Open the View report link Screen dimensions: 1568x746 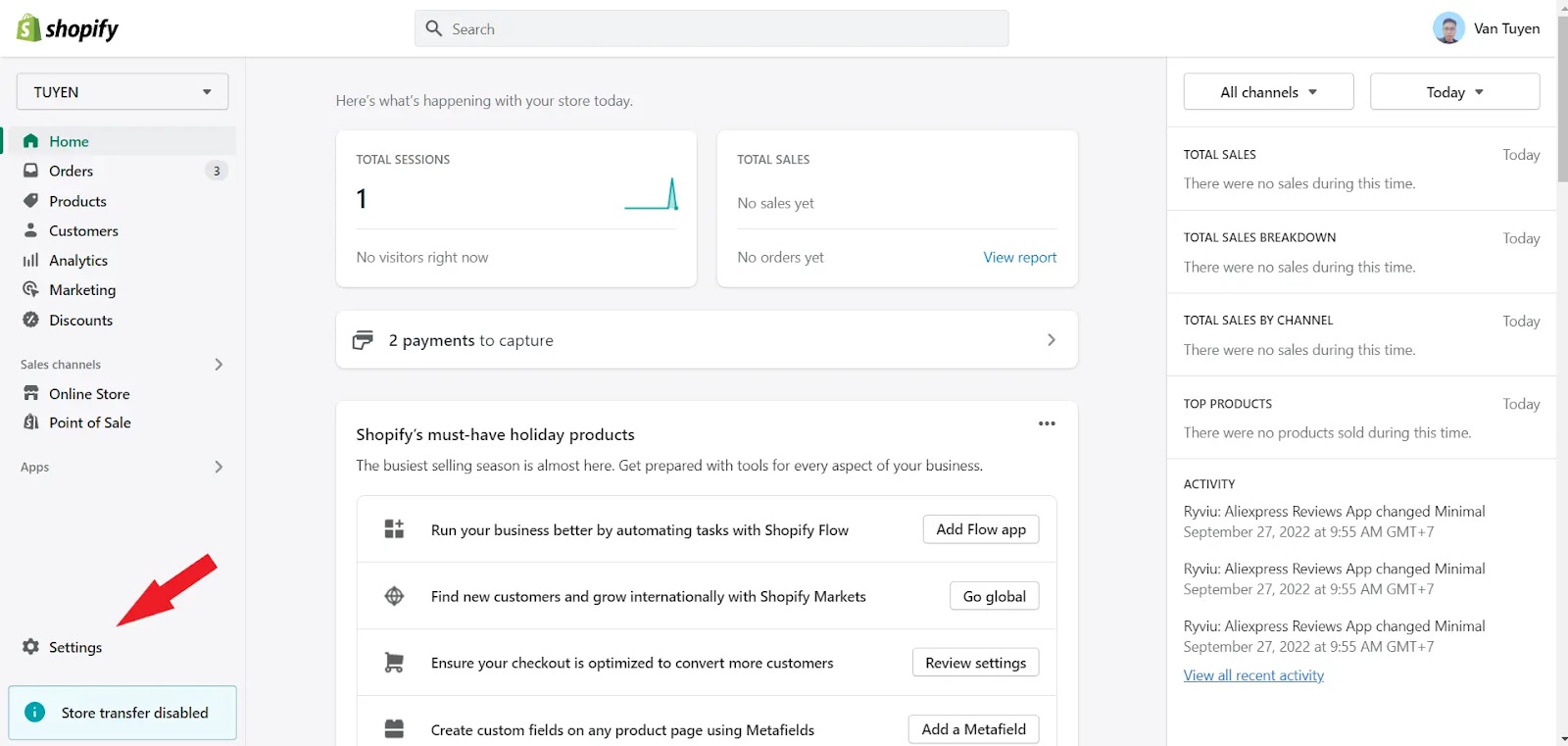[1019, 257]
